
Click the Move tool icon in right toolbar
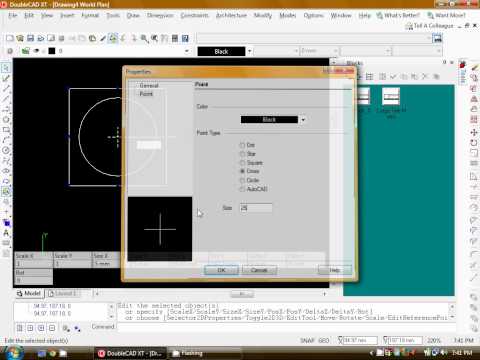(x=474, y=132)
